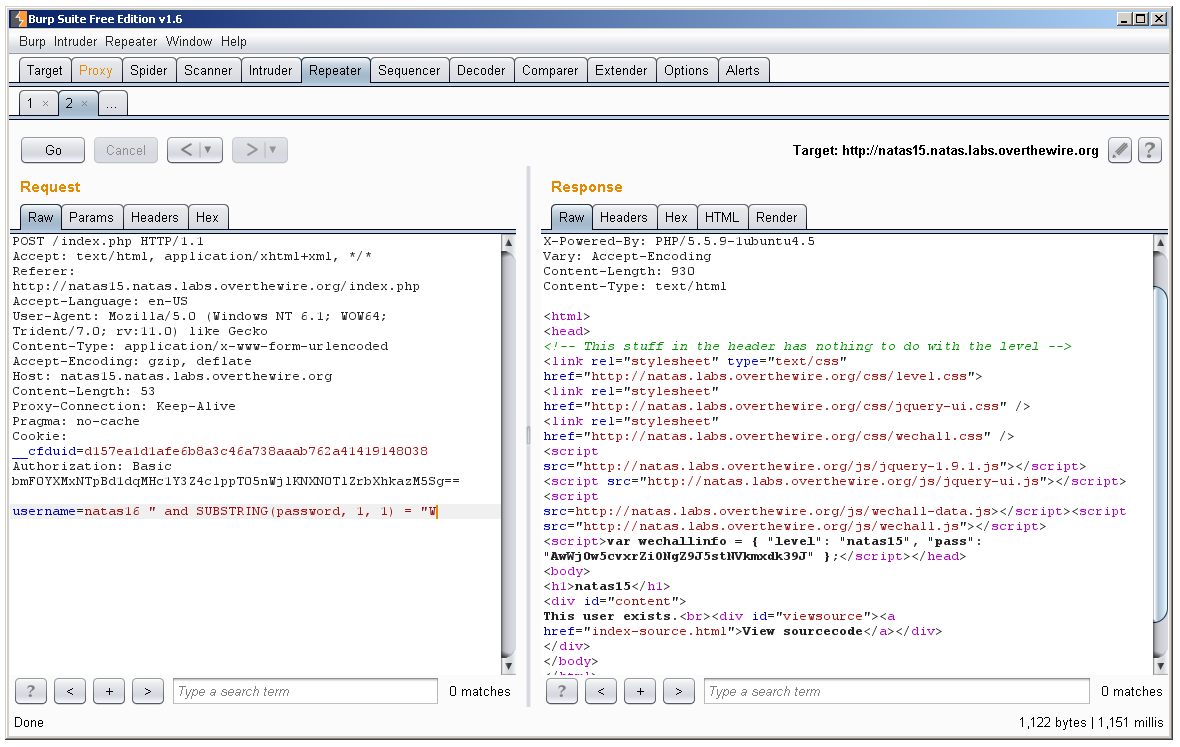
Task: Click response search term input field
Action: 896,691
